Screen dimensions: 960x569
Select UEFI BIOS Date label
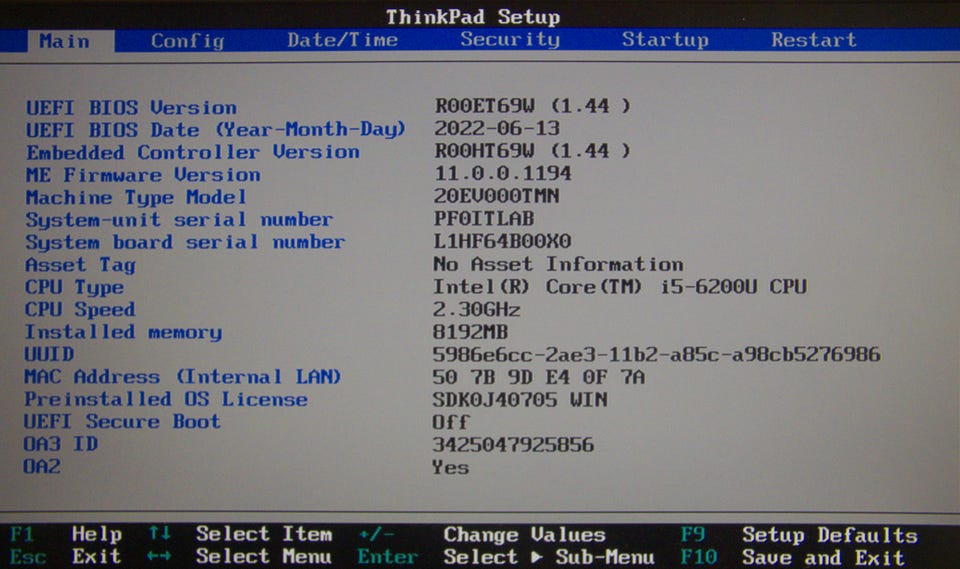tap(216, 130)
